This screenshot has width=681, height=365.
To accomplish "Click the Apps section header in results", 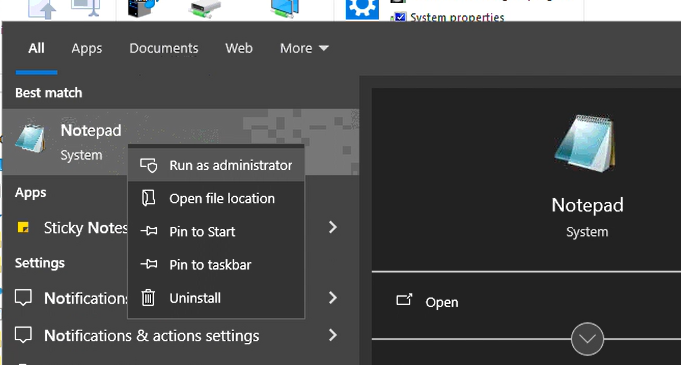I will point(30,192).
